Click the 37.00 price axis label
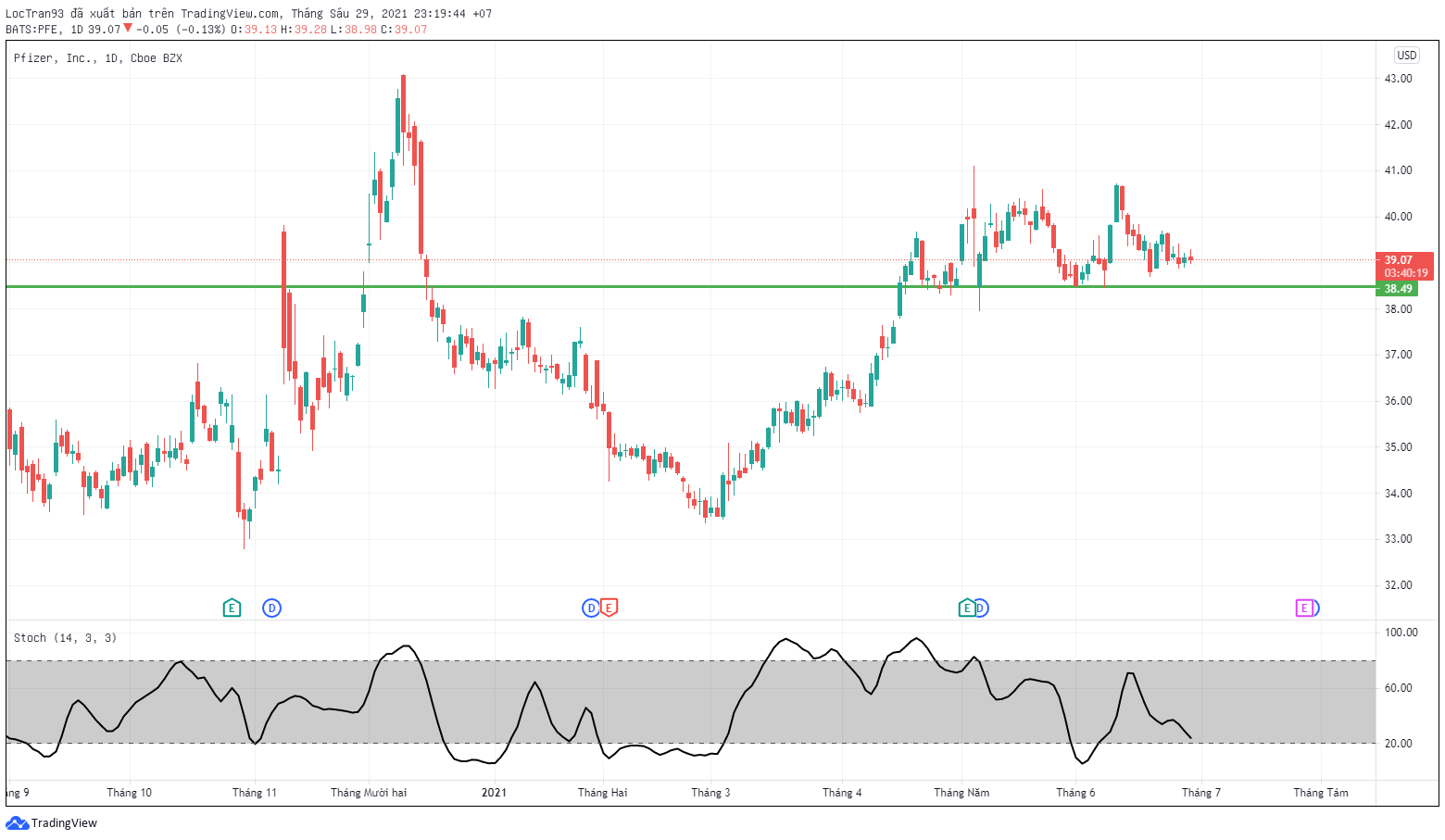This screenshot has height=840, width=1445. pos(1399,355)
